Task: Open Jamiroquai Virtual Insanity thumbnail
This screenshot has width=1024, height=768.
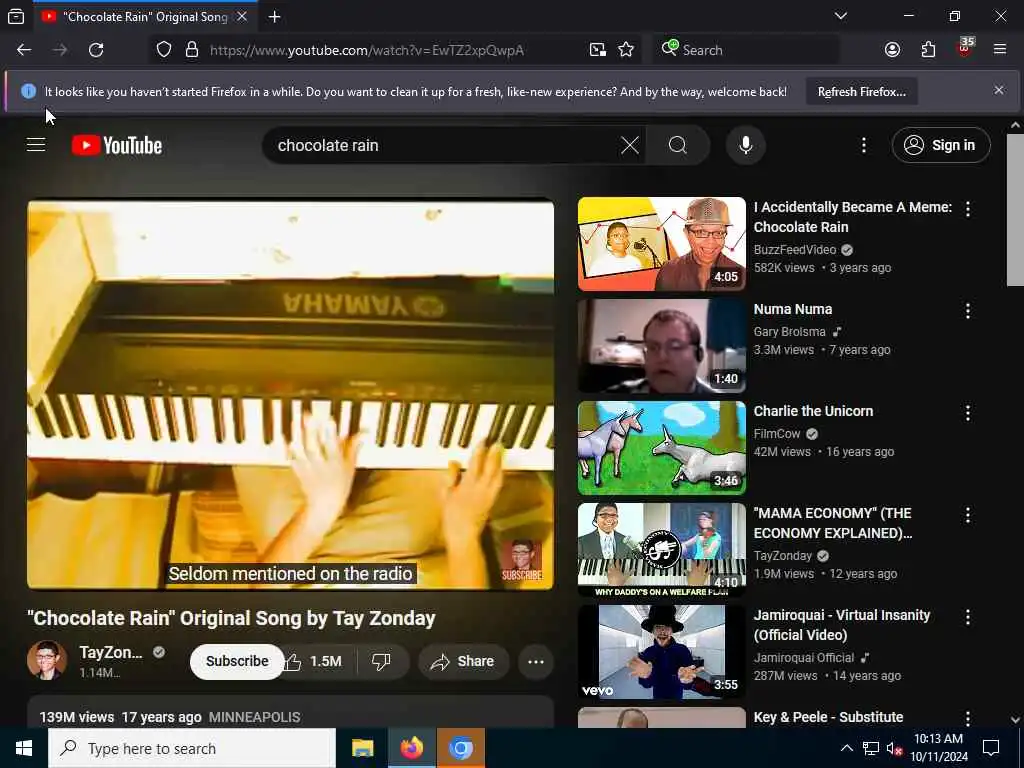Action: [x=662, y=652]
